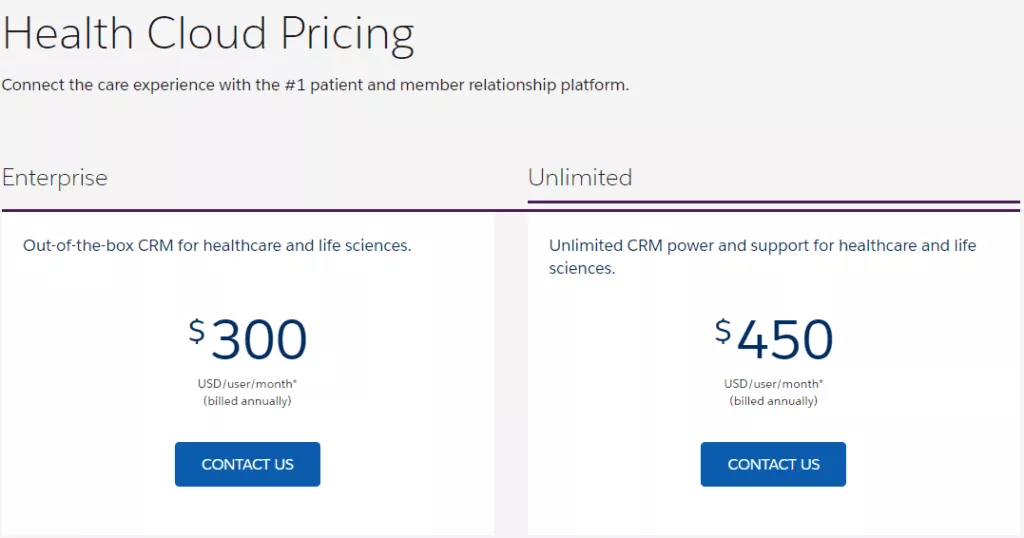Screen dimensions: 1024x538
Task: Click the dollar sign beside 450
Action: click(723, 330)
